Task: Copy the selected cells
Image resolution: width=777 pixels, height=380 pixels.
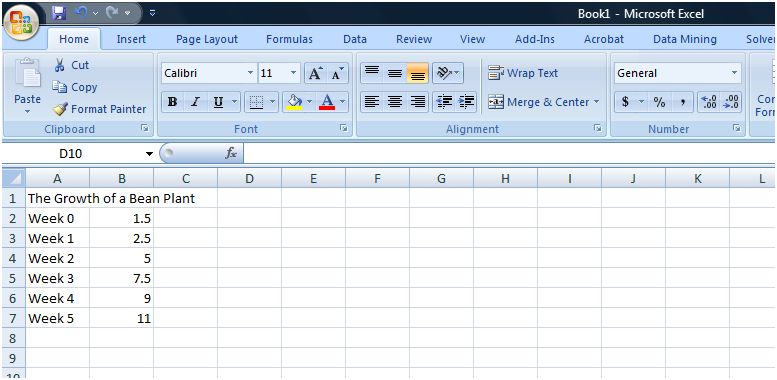Action: (75, 87)
